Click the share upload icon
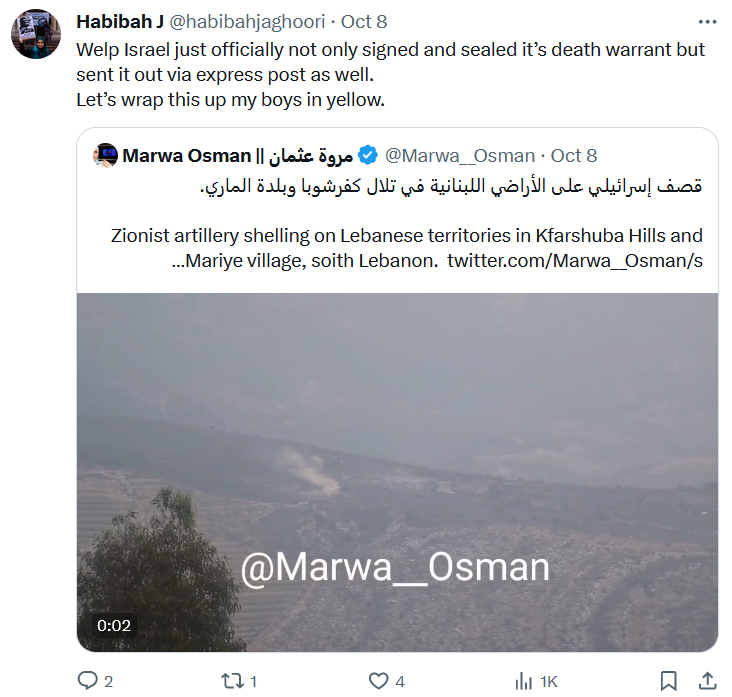732x697 pixels. tap(707, 681)
